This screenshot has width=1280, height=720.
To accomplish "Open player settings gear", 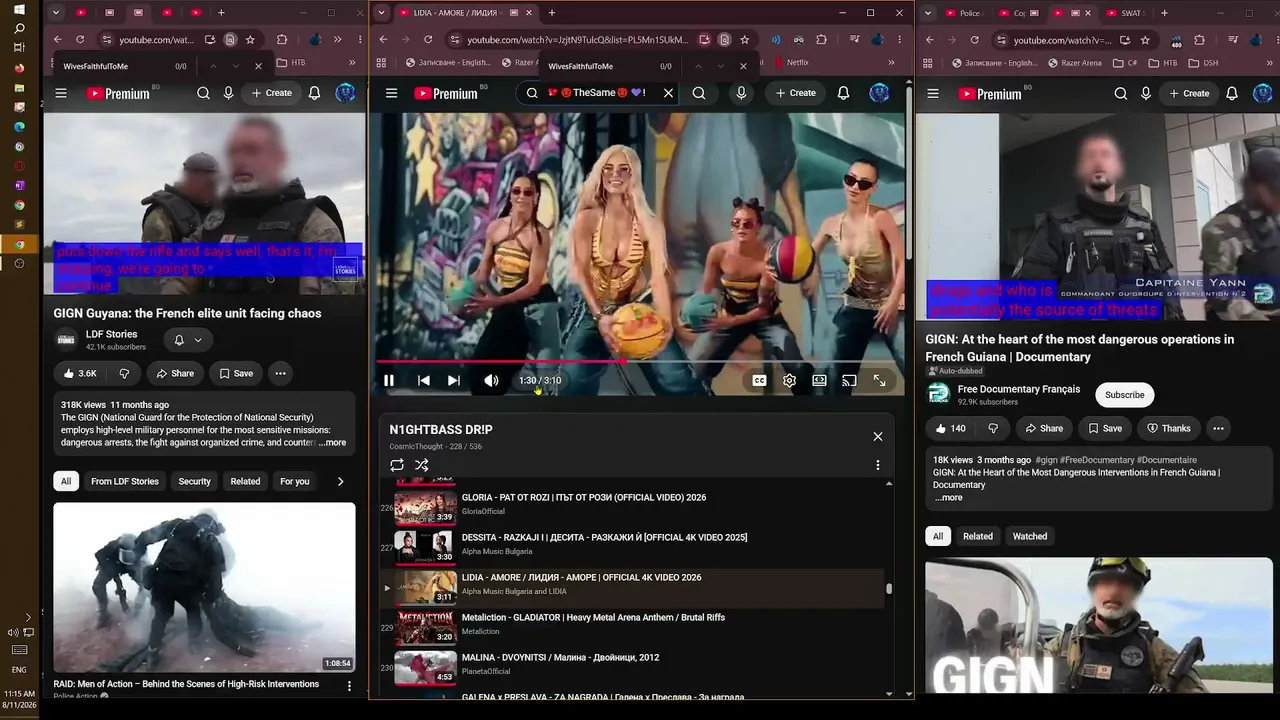I will tap(789, 381).
